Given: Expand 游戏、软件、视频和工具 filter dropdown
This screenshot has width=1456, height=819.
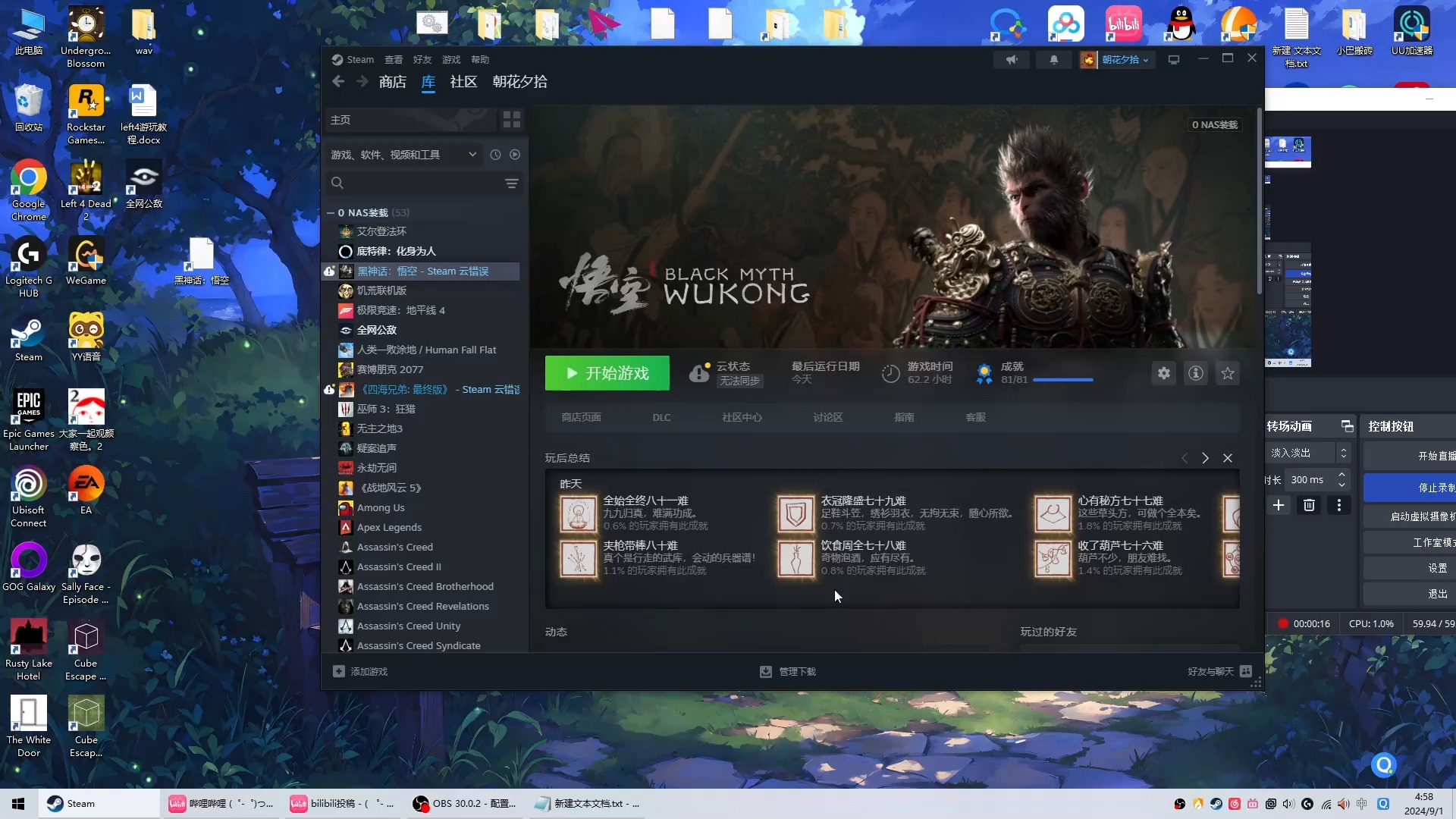Looking at the screenshot, I should (x=403, y=155).
